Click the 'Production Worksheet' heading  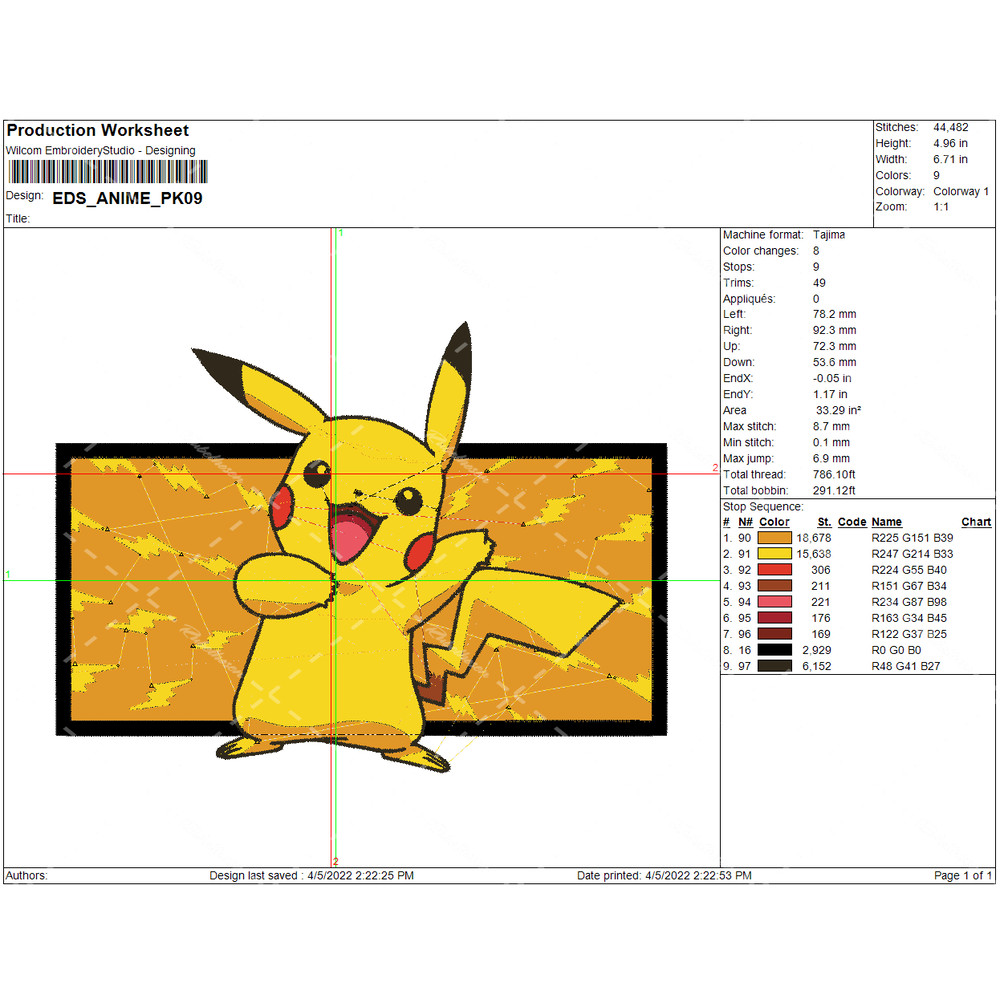point(97,130)
